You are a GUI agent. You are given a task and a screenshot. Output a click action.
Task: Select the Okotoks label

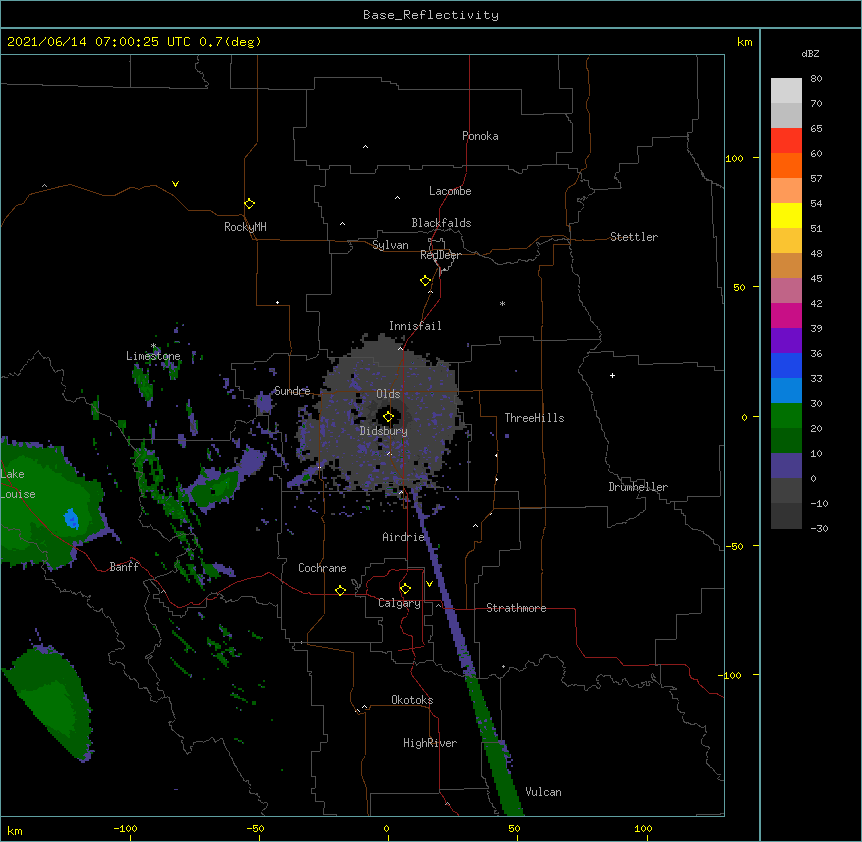(x=412, y=700)
